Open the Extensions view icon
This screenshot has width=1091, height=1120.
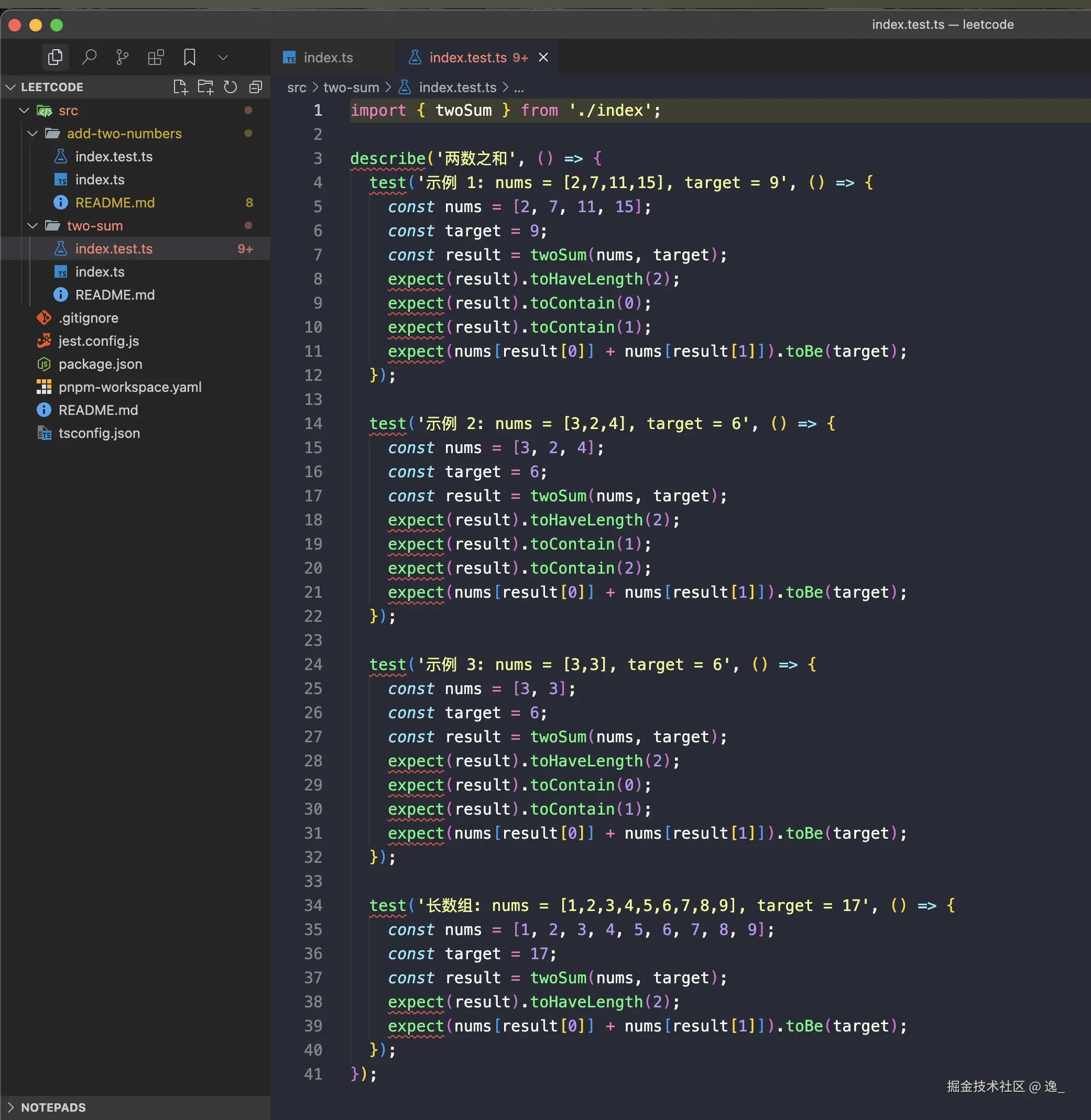(156, 57)
